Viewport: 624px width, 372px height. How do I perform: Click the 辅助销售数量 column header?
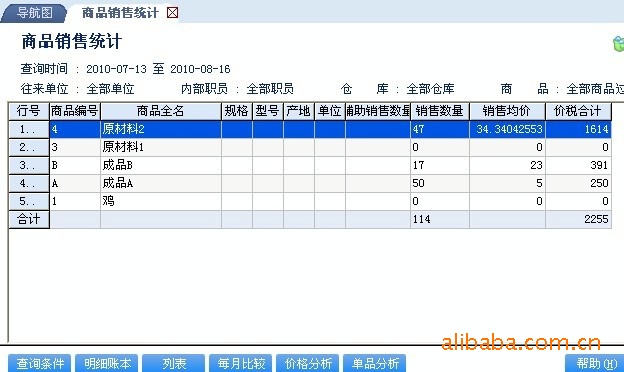tap(378, 111)
